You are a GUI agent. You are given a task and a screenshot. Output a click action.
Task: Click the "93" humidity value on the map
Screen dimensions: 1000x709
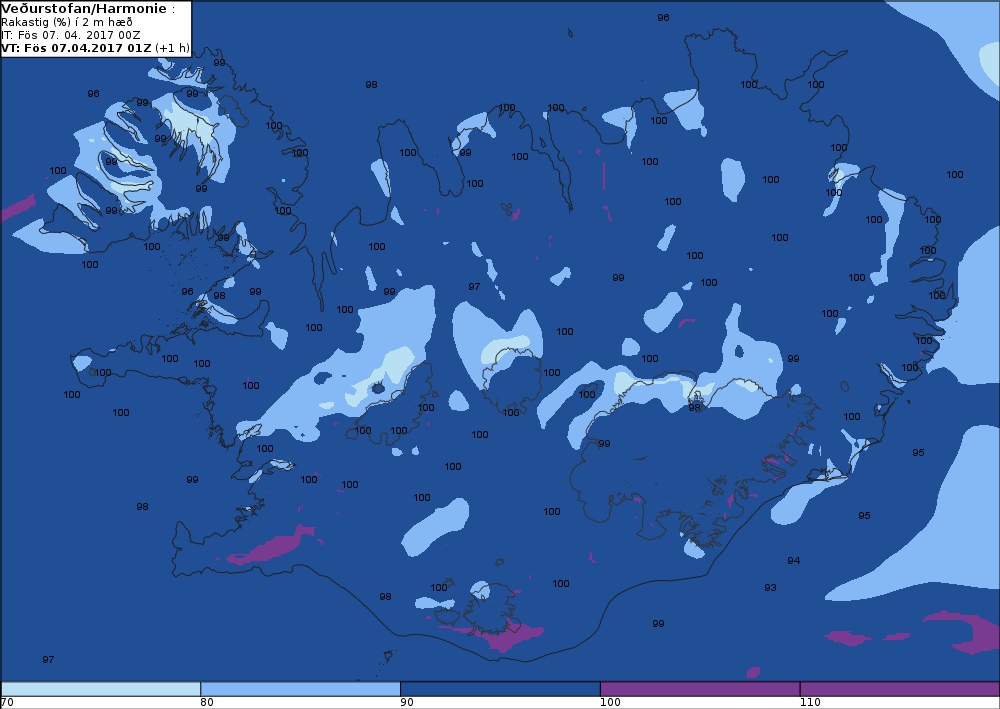click(770, 587)
